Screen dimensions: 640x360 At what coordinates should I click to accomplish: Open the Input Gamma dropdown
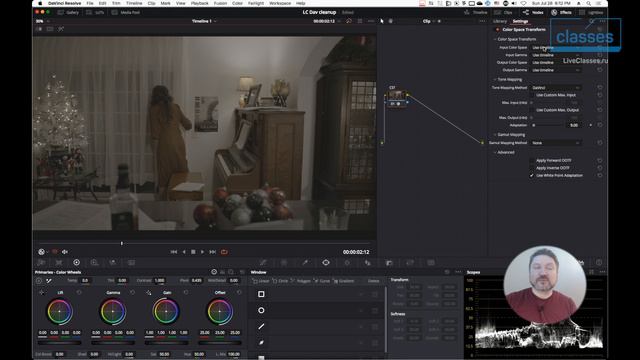coord(556,55)
